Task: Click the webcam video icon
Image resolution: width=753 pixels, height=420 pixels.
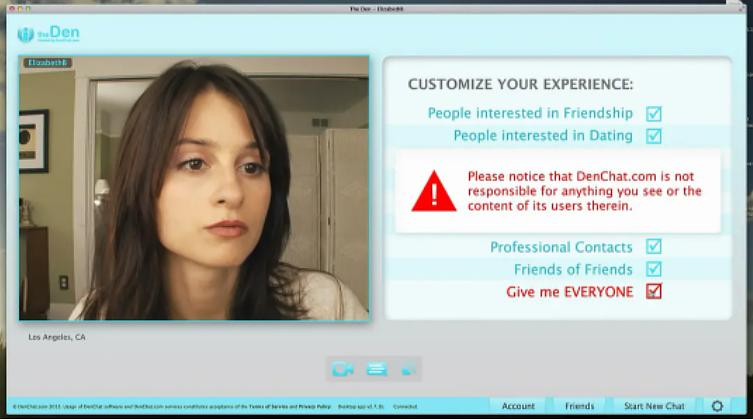Action: (343, 370)
